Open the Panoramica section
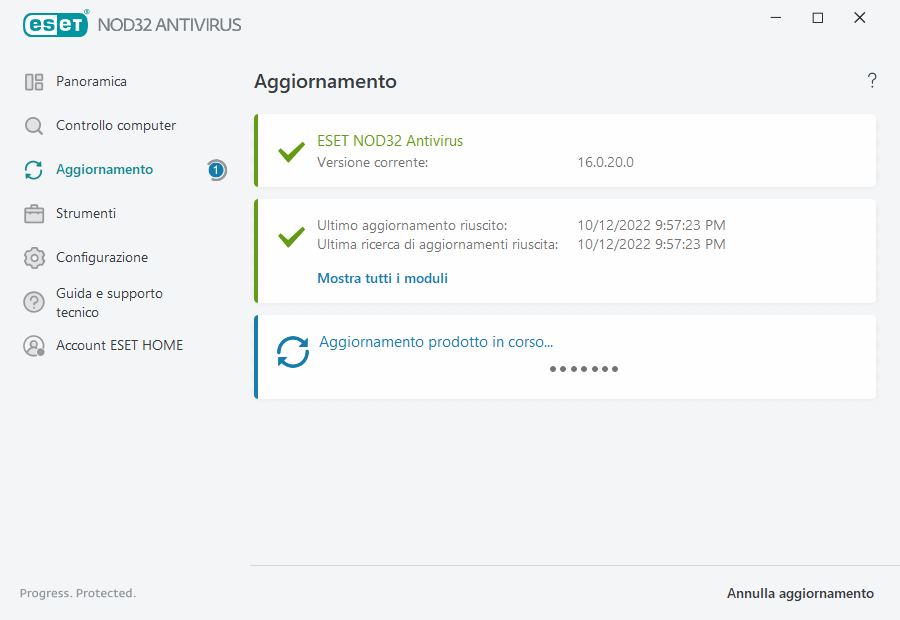 click(x=91, y=82)
